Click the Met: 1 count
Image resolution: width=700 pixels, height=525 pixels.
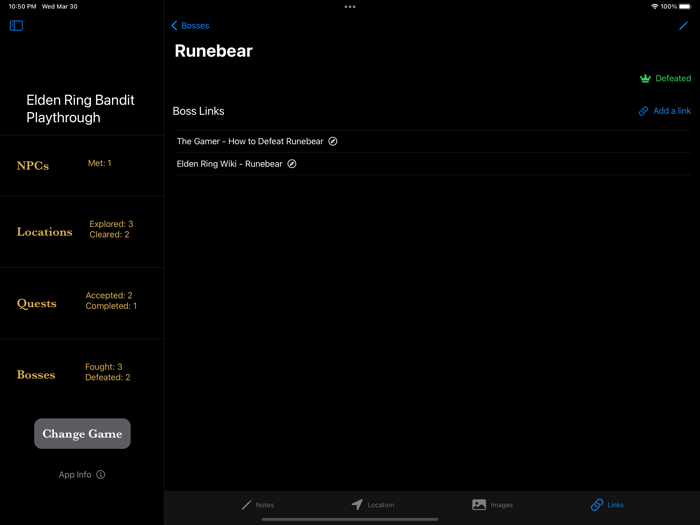(100, 163)
